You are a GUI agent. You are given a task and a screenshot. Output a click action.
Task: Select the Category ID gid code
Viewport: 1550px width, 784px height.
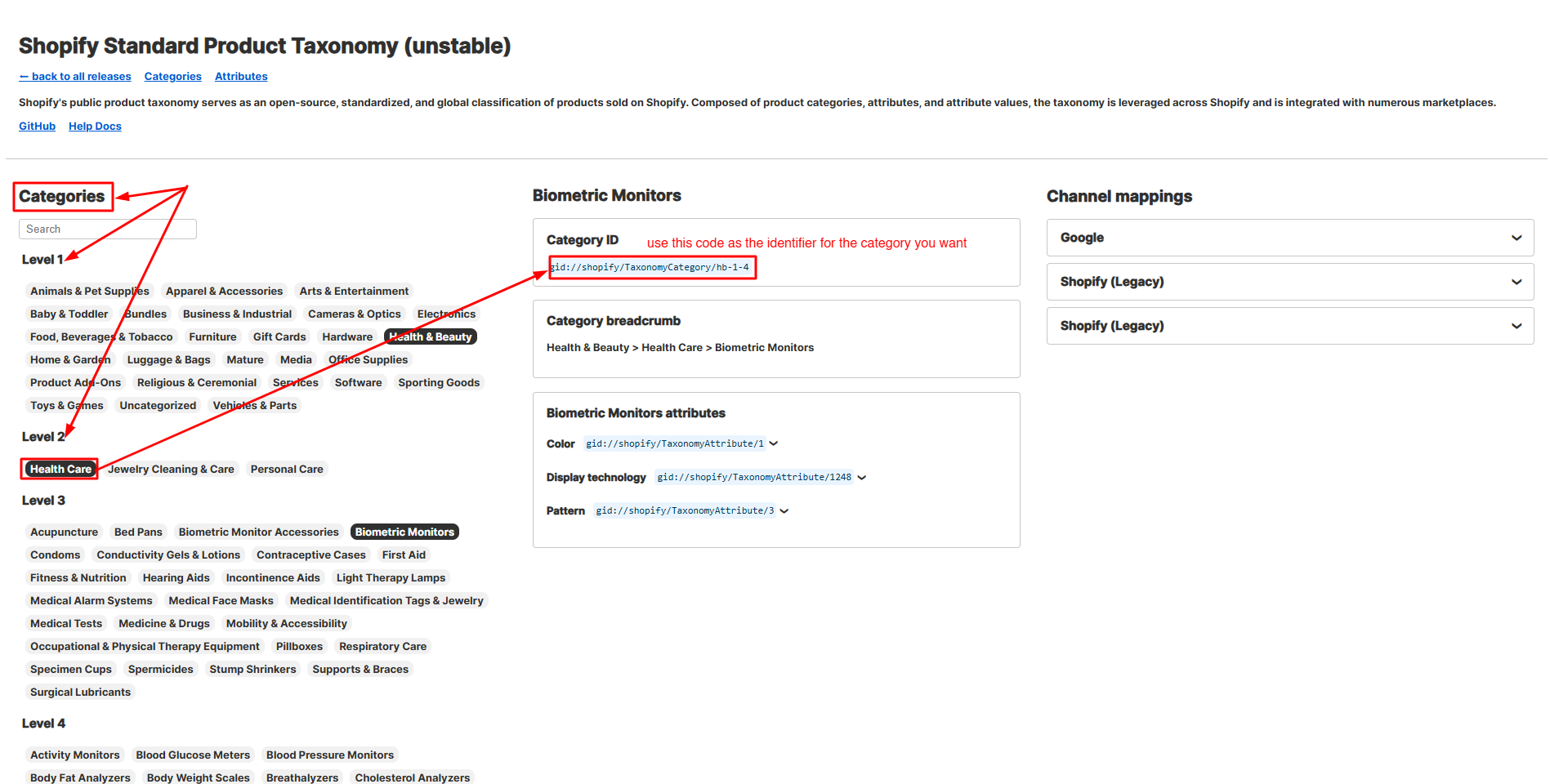pyautogui.click(x=650, y=267)
